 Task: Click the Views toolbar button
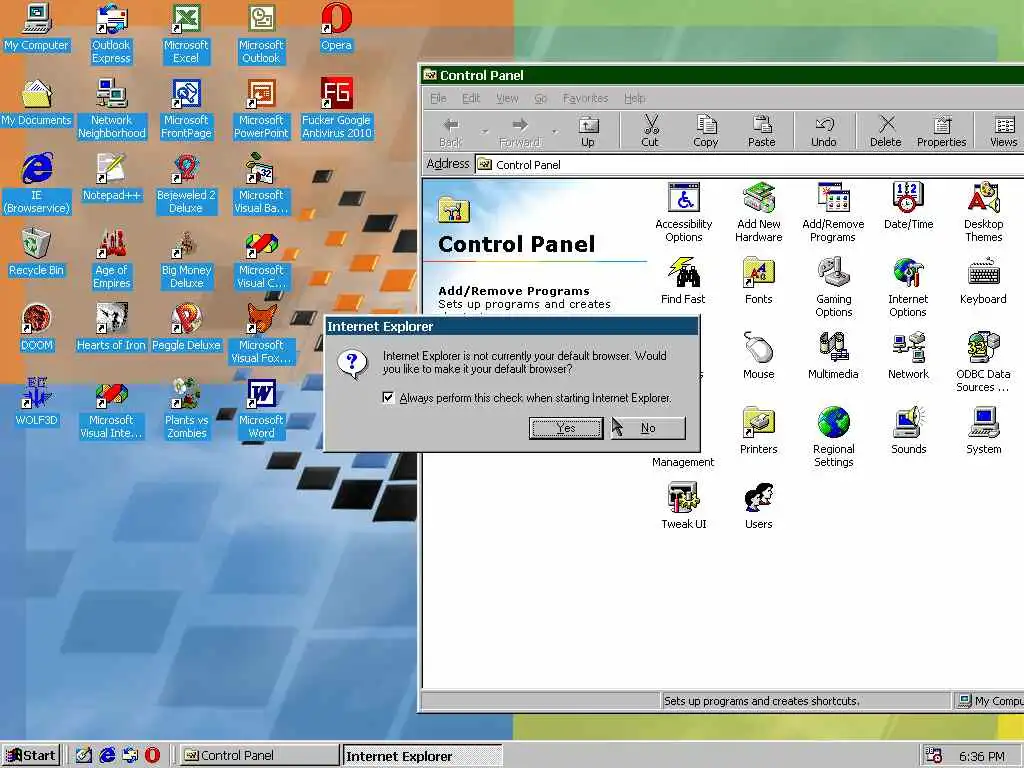point(1003,132)
